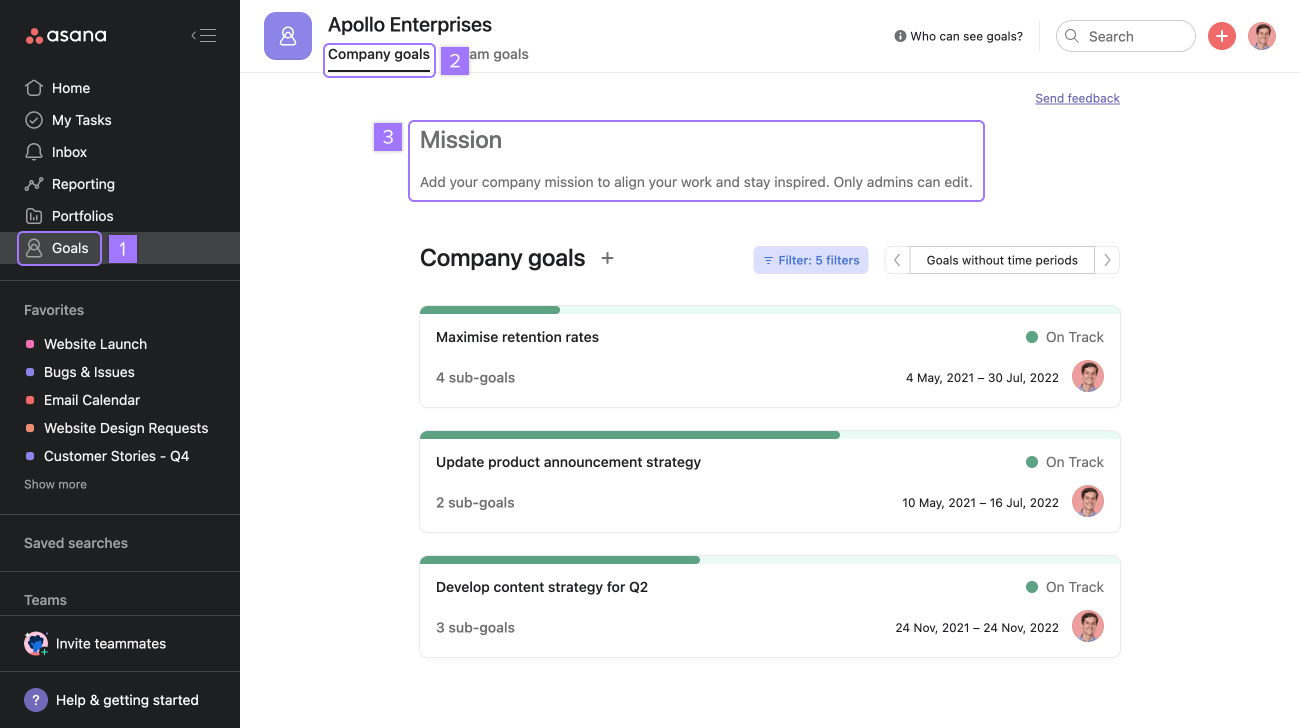Click the Goals person icon in sidebar
Screen dimensions: 1300x728
pyautogui.click(x=34, y=248)
